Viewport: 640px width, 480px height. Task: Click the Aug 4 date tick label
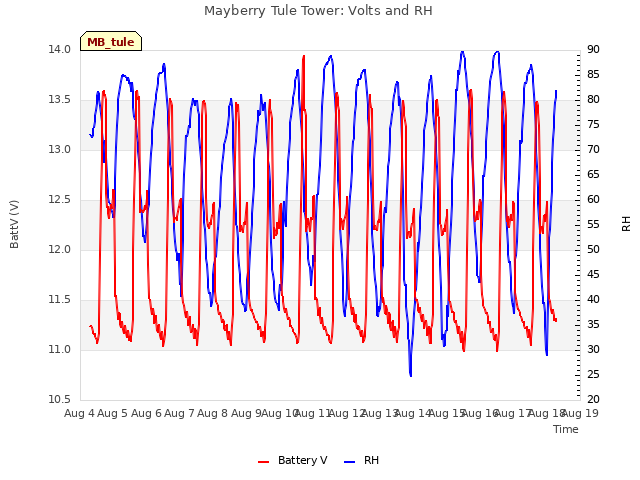click(x=79, y=413)
